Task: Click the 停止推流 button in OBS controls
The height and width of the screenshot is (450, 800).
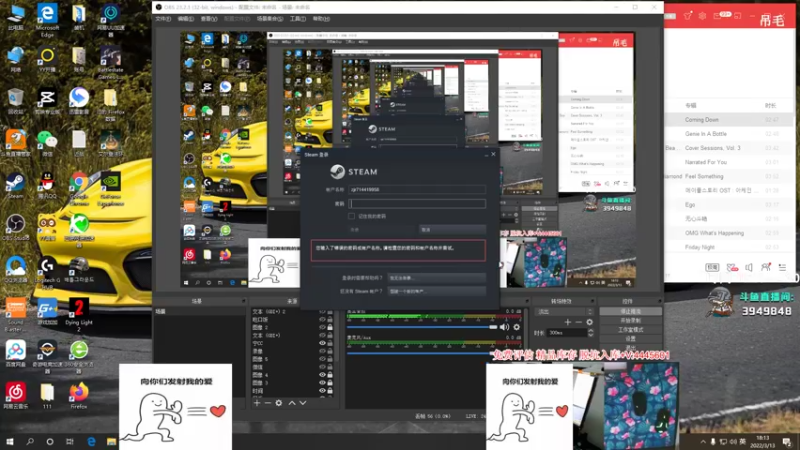Action: pos(631,311)
